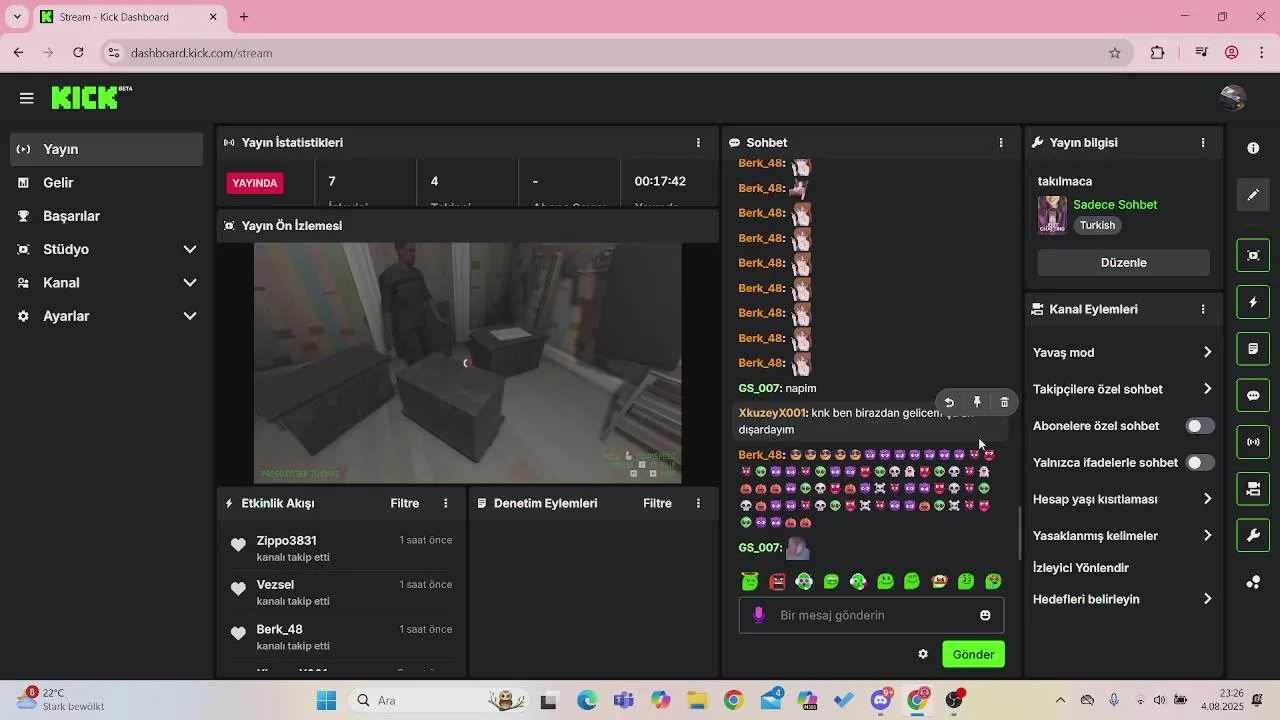Open Hesap yaşı kısıtlaması options arrow

point(1207,499)
